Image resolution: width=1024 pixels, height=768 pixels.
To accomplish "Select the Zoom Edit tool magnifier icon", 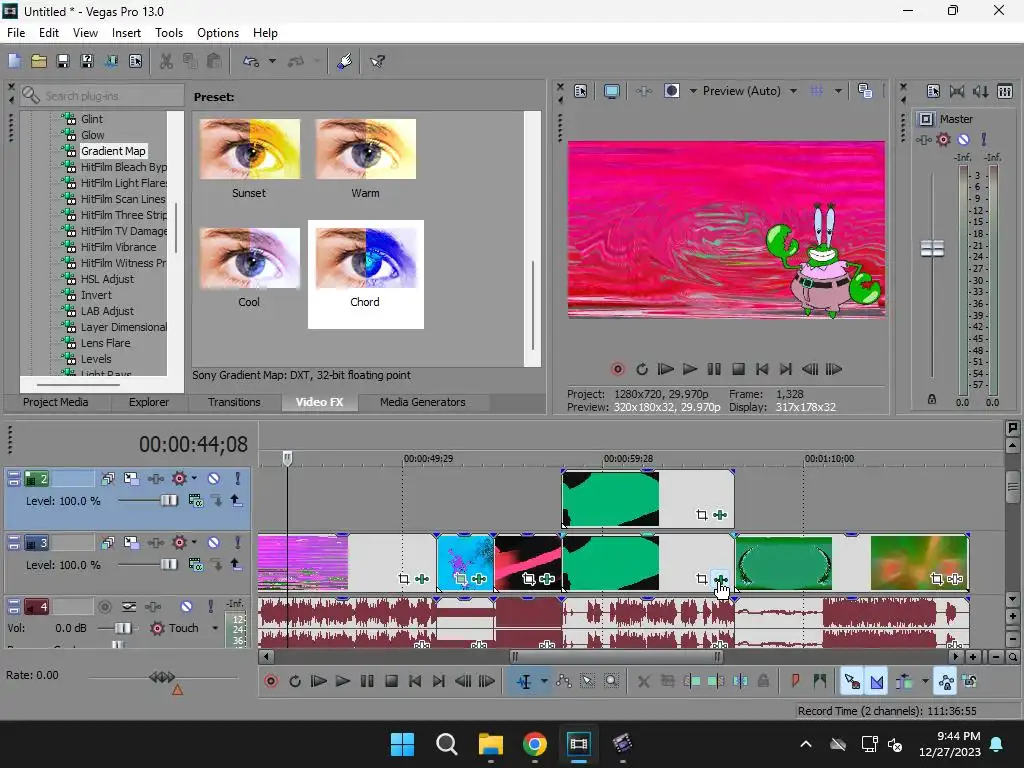I will pos(611,682).
